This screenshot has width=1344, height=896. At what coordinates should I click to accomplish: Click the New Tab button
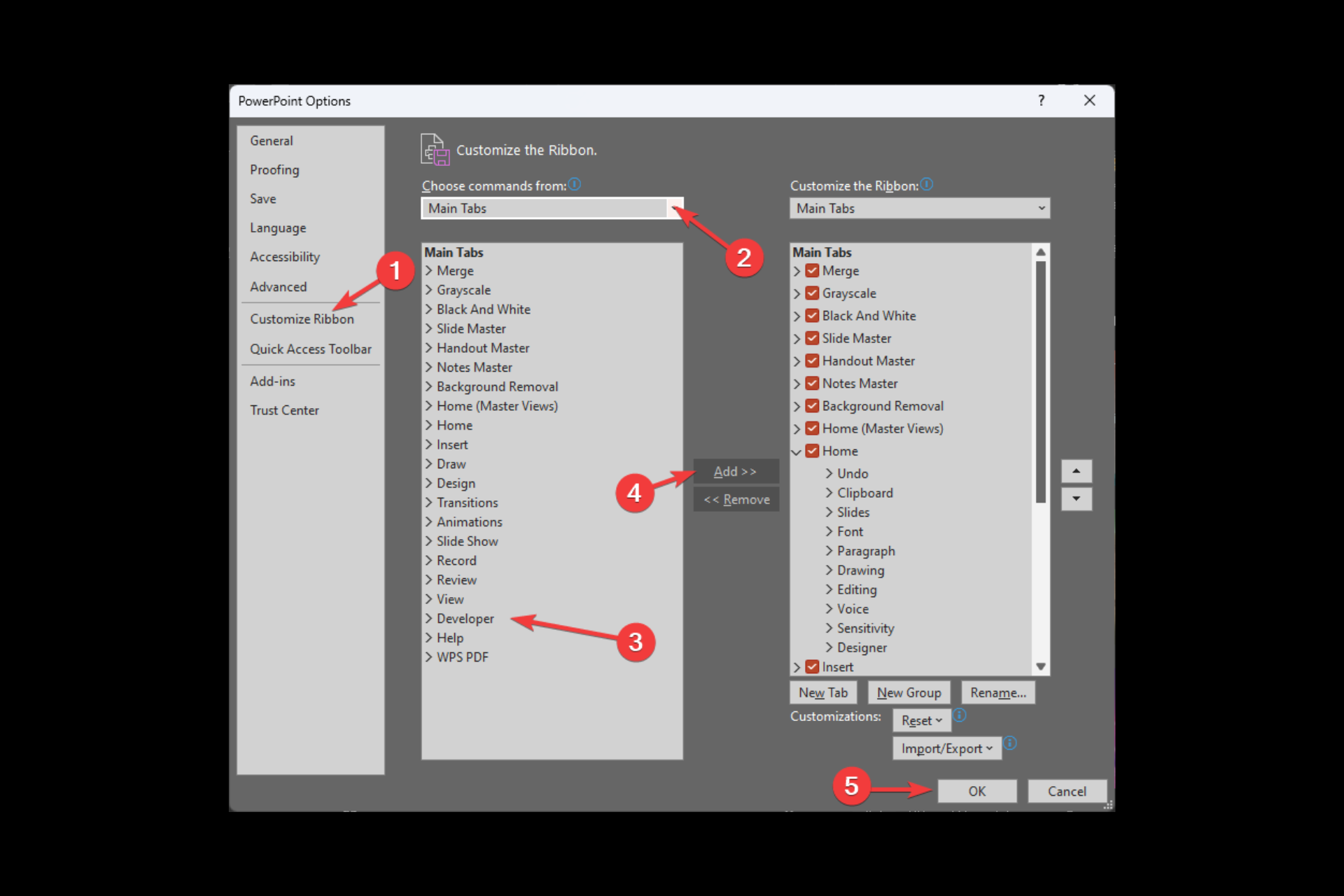tap(823, 692)
